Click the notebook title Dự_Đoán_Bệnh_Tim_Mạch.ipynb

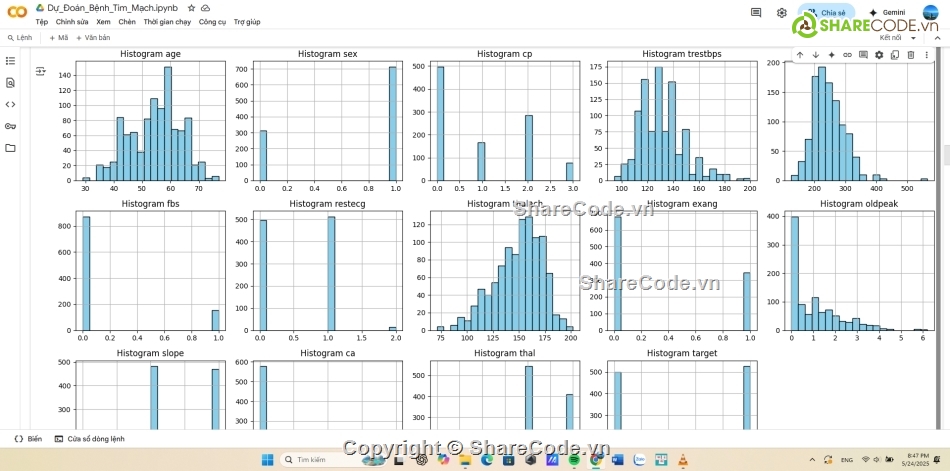113,8
